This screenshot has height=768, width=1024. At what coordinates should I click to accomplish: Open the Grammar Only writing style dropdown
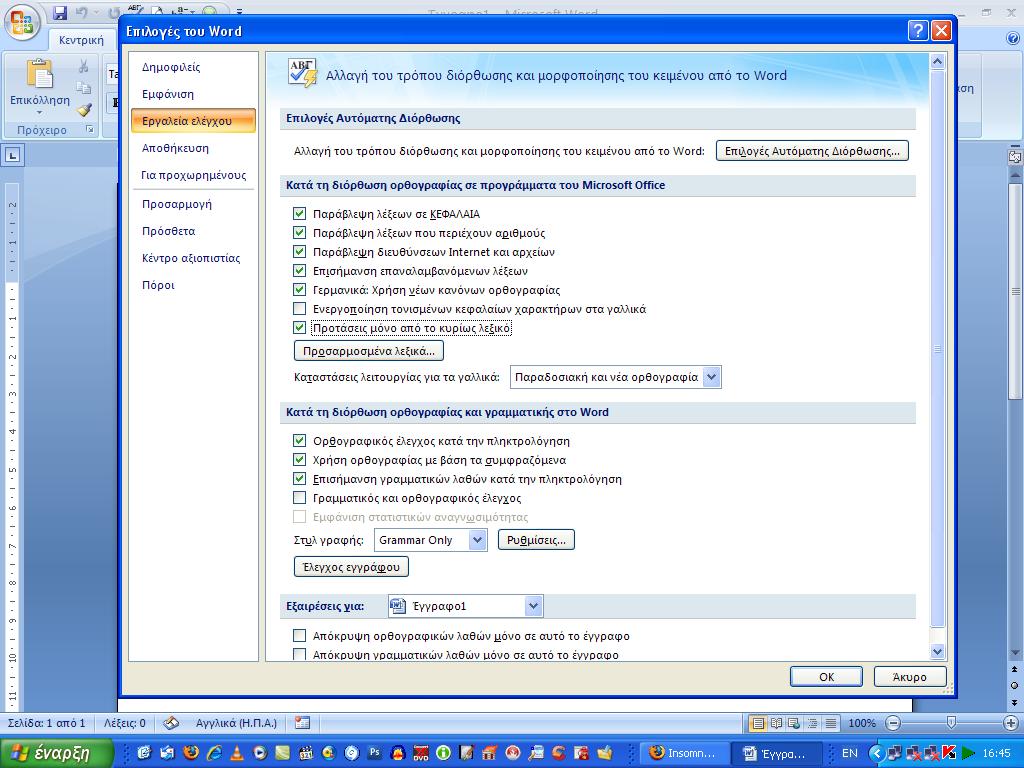pos(477,540)
